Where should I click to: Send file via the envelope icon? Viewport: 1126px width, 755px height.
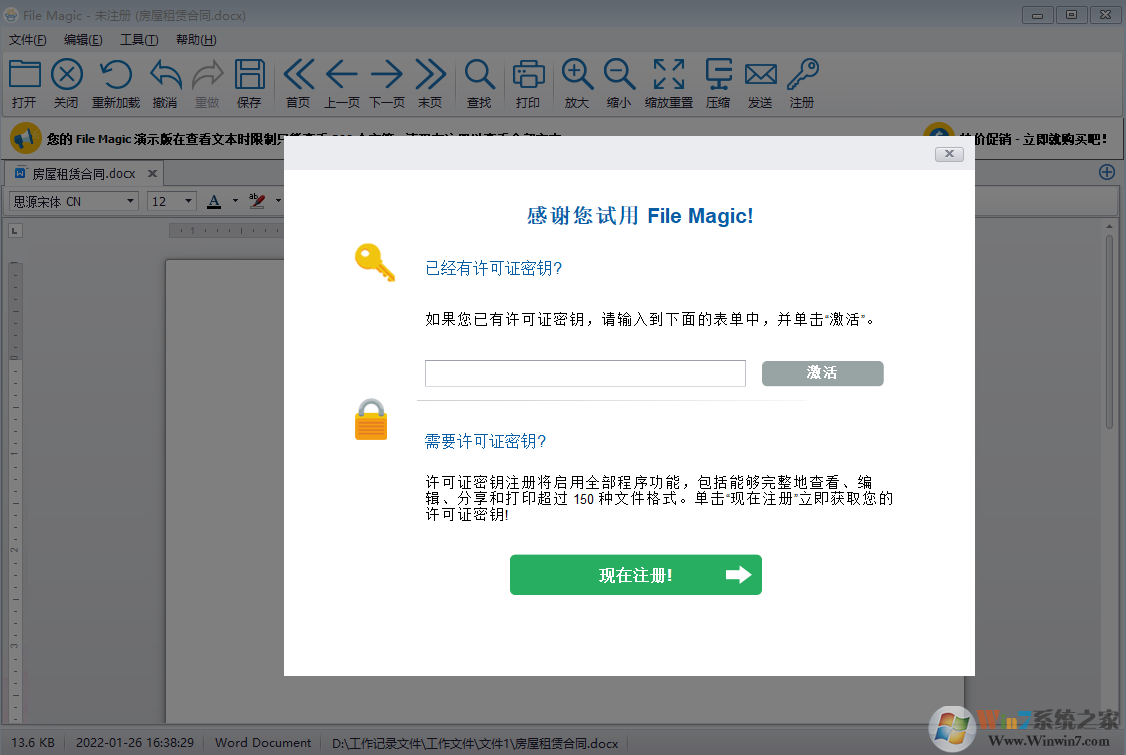tap(760, 74)
